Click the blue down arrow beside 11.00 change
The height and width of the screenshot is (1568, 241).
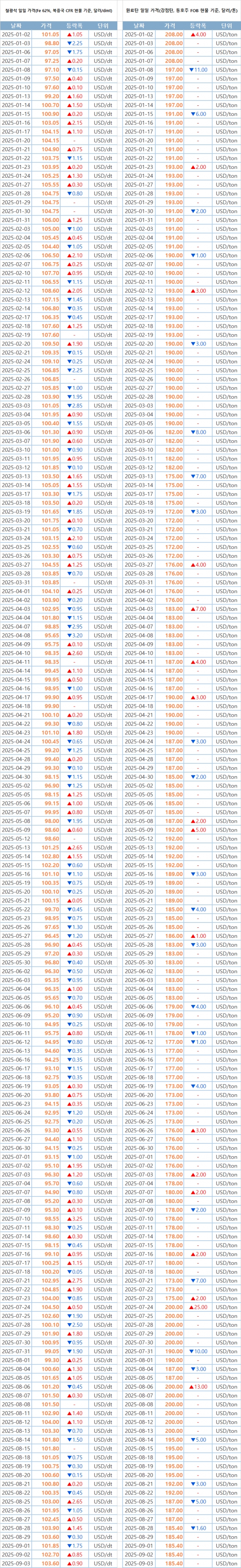191,70
